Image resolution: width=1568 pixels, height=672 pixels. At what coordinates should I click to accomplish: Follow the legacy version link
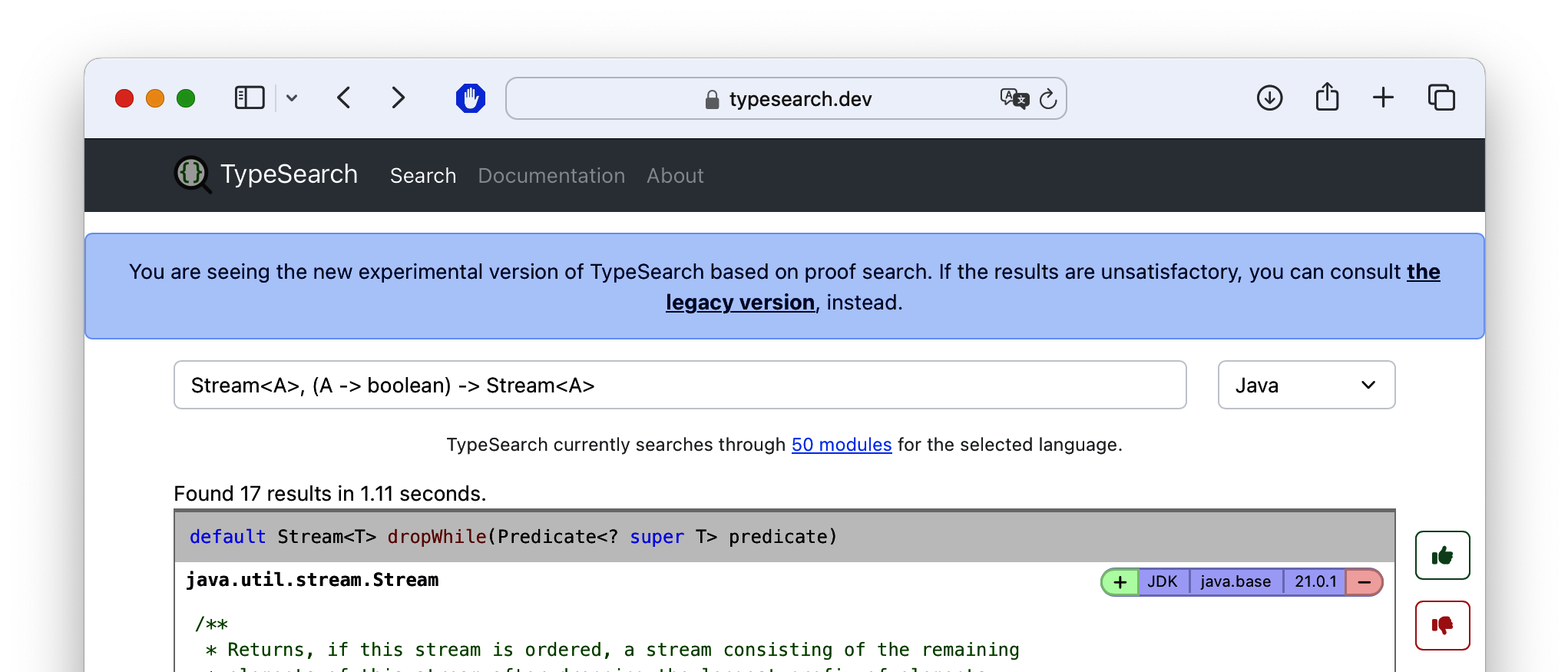(739, 303)
